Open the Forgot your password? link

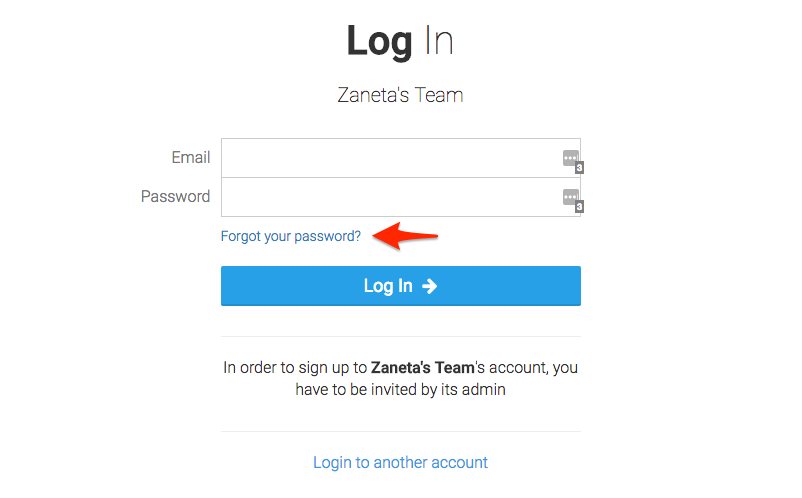pos(291,236)
